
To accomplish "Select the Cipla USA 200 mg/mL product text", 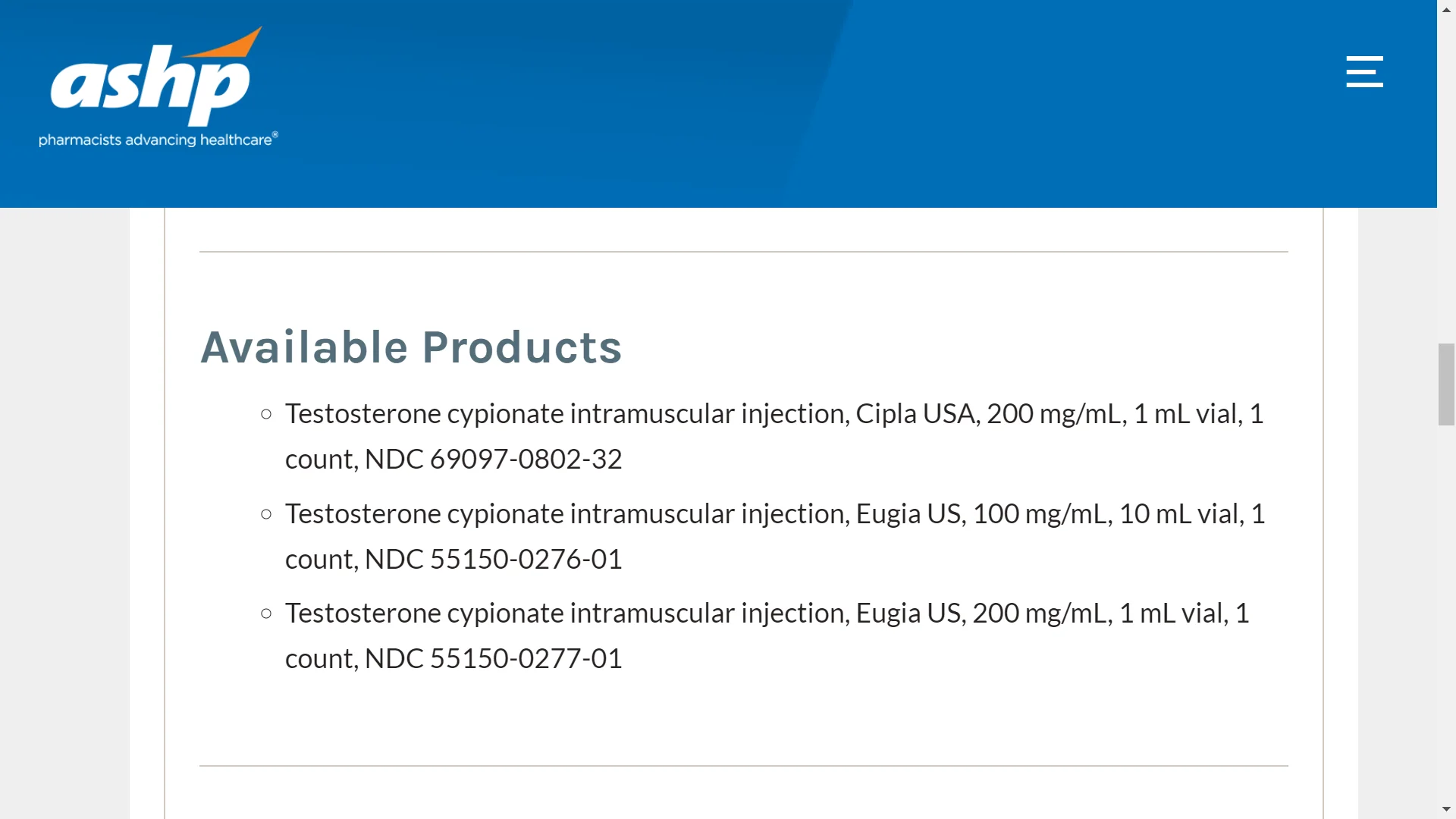I will coord(774,436).
